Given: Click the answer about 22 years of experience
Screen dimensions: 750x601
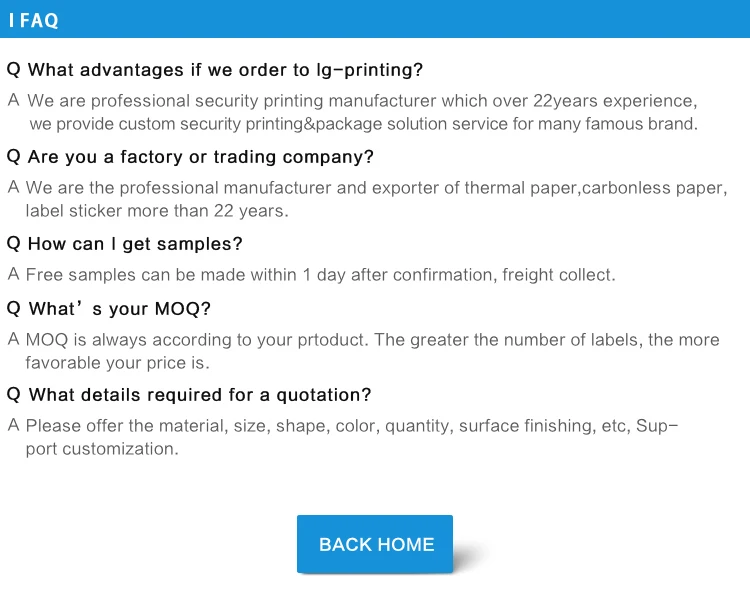Looking at the screenshot, I should [361, 101].
